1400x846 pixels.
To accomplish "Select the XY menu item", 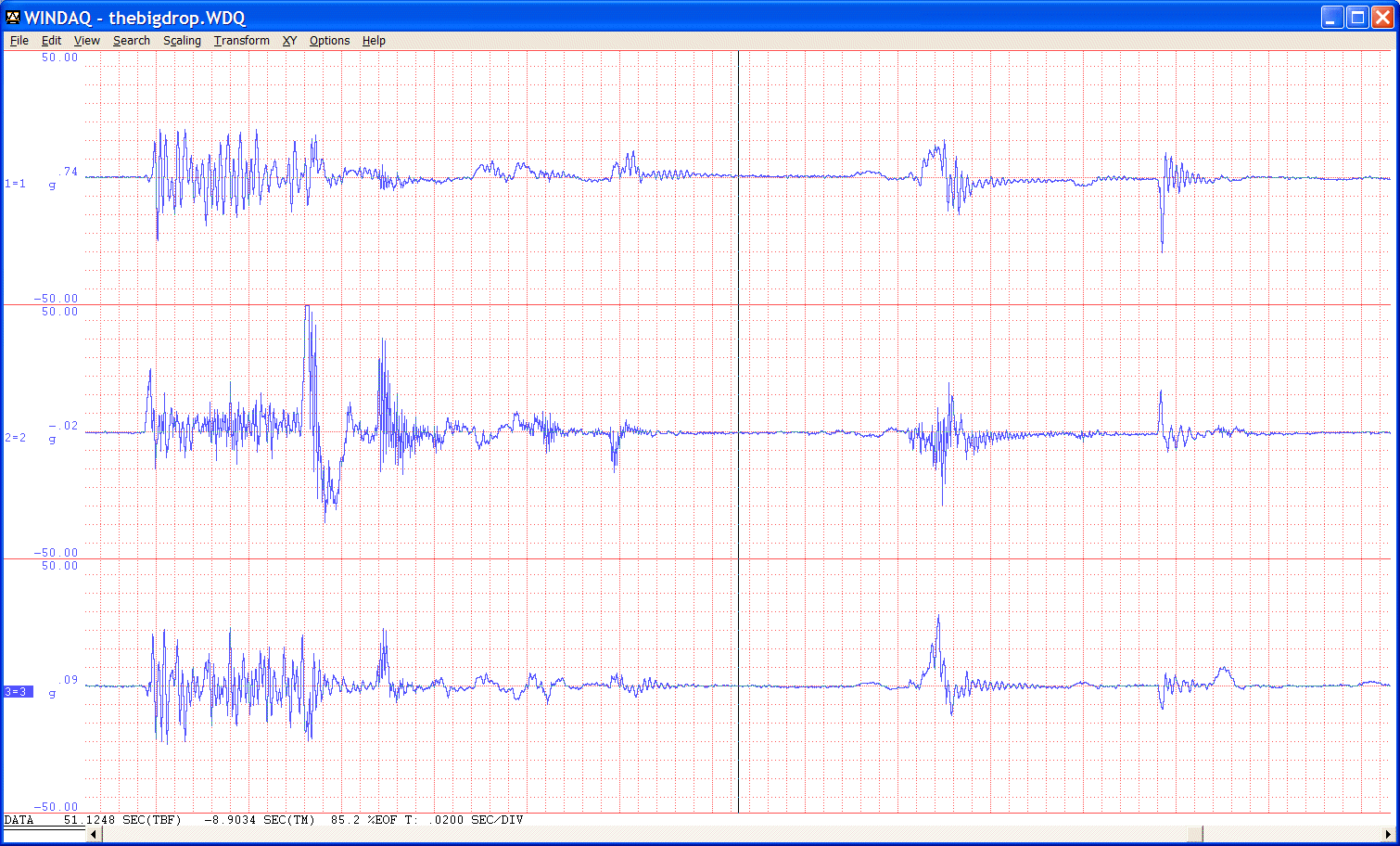I will pyautogui.click(x=289, y=41).
